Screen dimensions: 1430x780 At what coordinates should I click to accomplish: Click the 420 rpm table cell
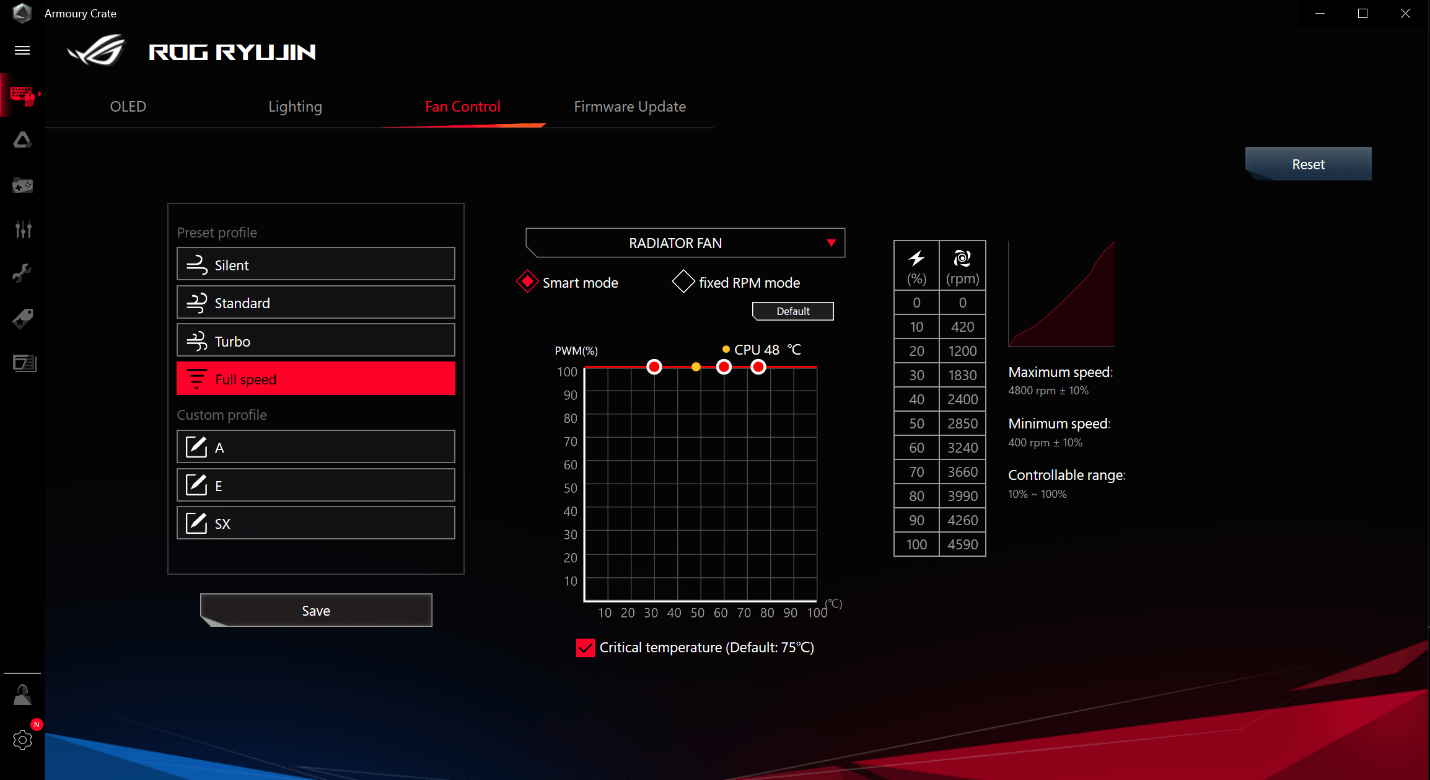coord(962,327)
